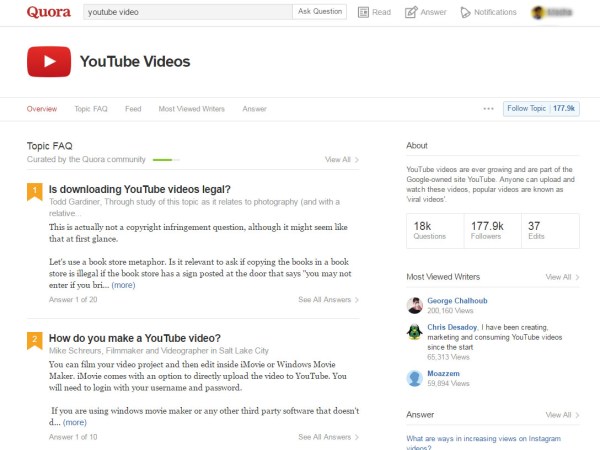
Task: Click the 37 Edits stat
Action: (550, 231)
